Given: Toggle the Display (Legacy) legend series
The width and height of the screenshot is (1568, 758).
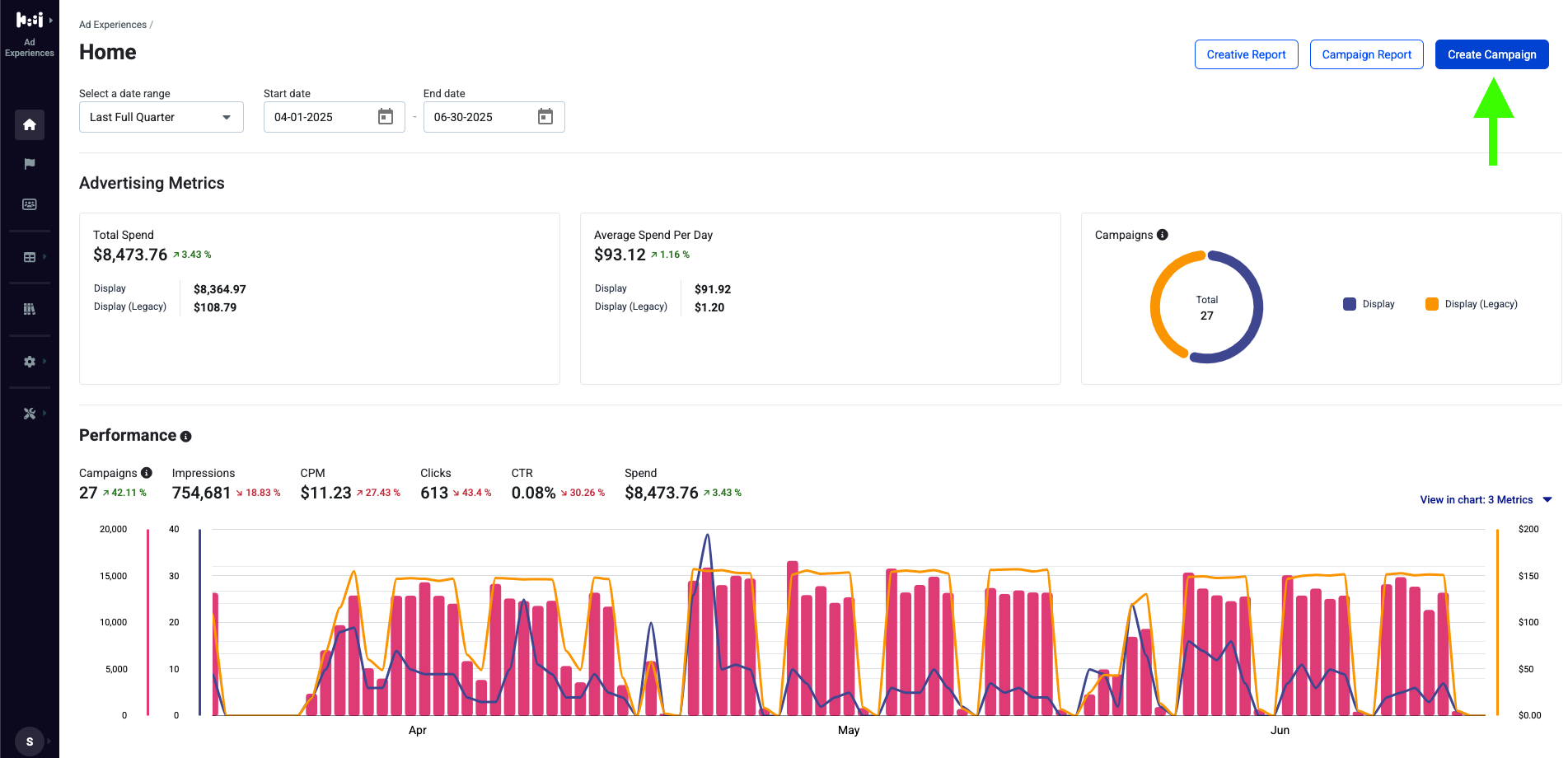Looking at the screenshot, I should point(1472,304).
